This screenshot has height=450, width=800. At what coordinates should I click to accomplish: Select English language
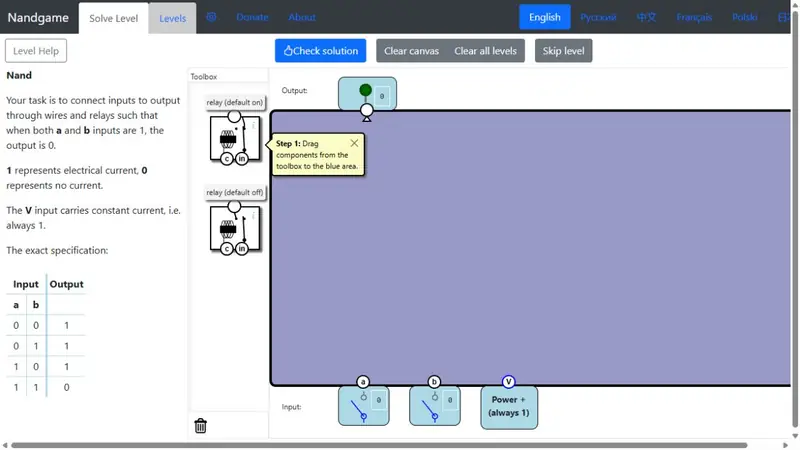tap(544, 17)
